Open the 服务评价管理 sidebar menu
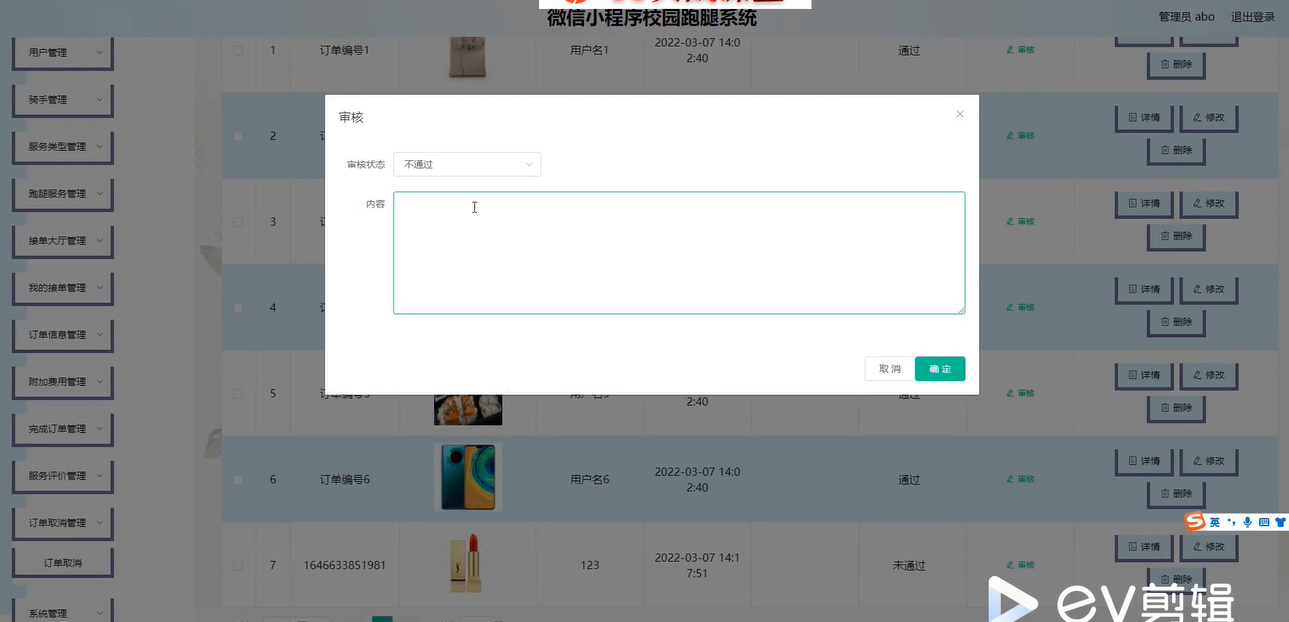The width and height of the screenshot is (1289, 622). [62, 475]
